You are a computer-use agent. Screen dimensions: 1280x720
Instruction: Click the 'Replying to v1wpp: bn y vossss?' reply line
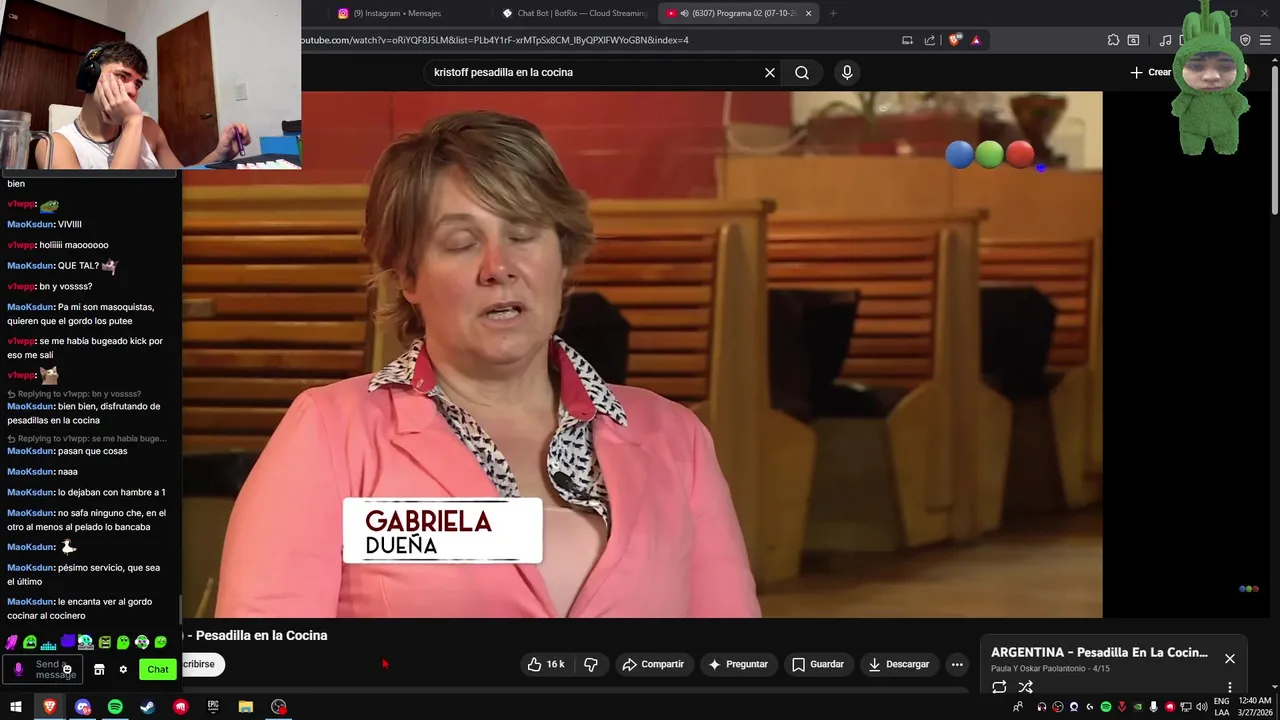(79, 394)
